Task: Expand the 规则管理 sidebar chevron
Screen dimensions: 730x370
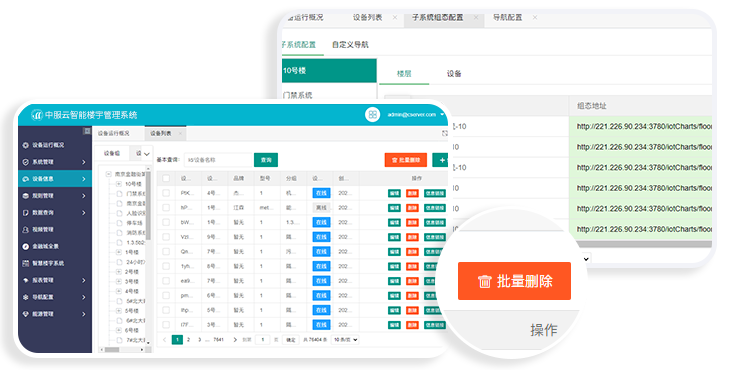Action: (x=84, y=196)
